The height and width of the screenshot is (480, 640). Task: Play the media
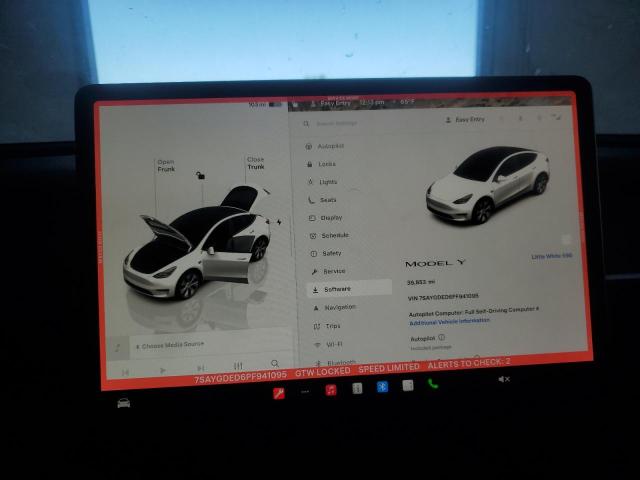(163, 371)
